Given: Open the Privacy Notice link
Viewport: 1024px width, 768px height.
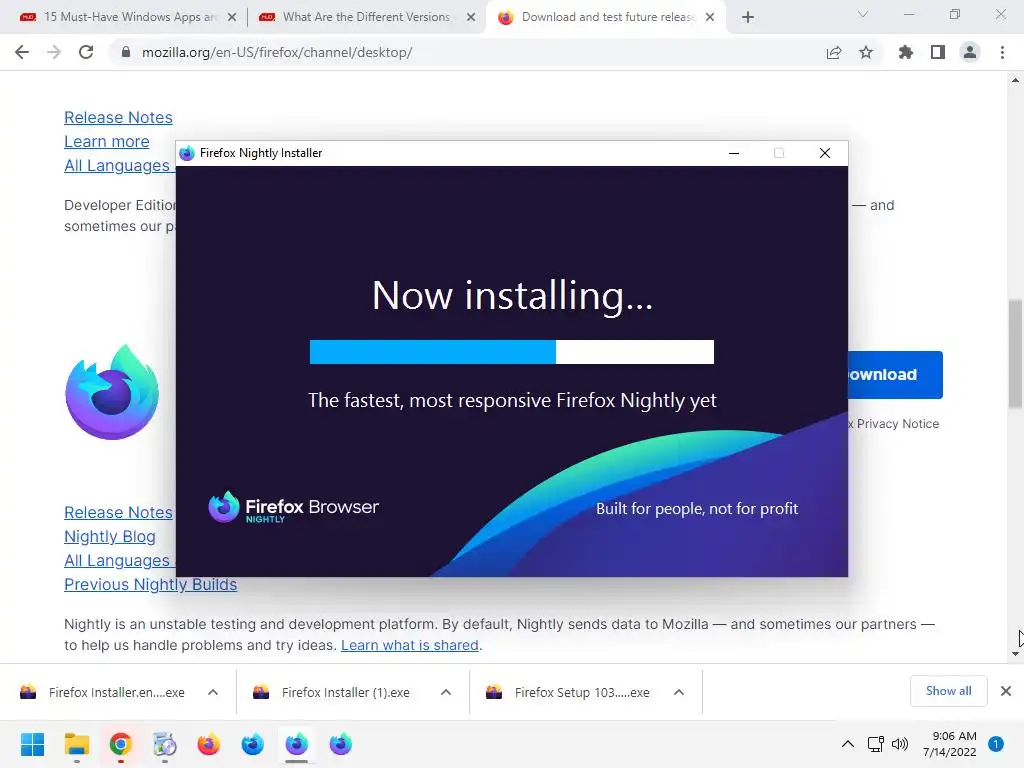Looking at the screenshot, I should point(897,424).
